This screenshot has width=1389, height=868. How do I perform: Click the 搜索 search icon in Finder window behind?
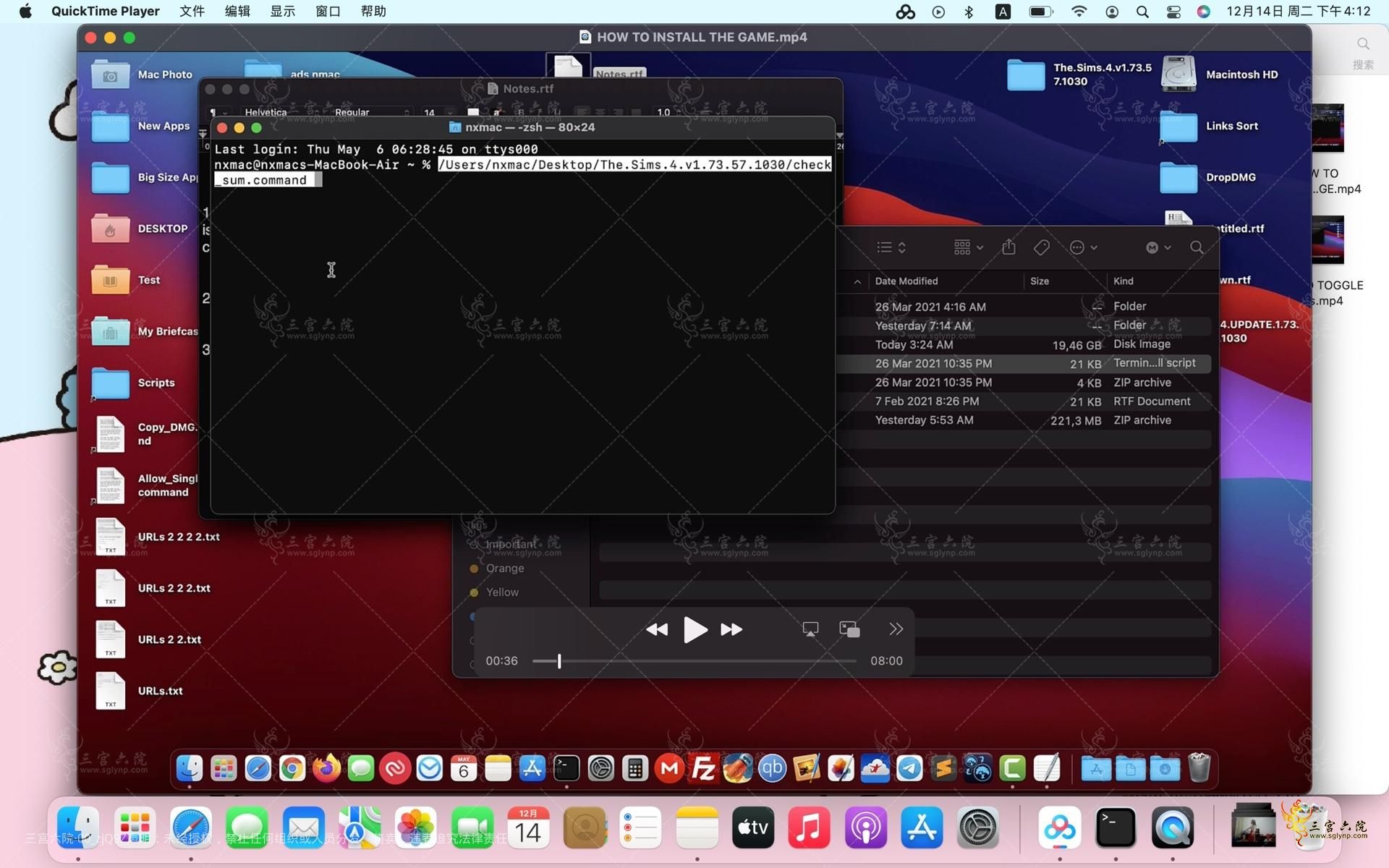tap(1363, 44)
